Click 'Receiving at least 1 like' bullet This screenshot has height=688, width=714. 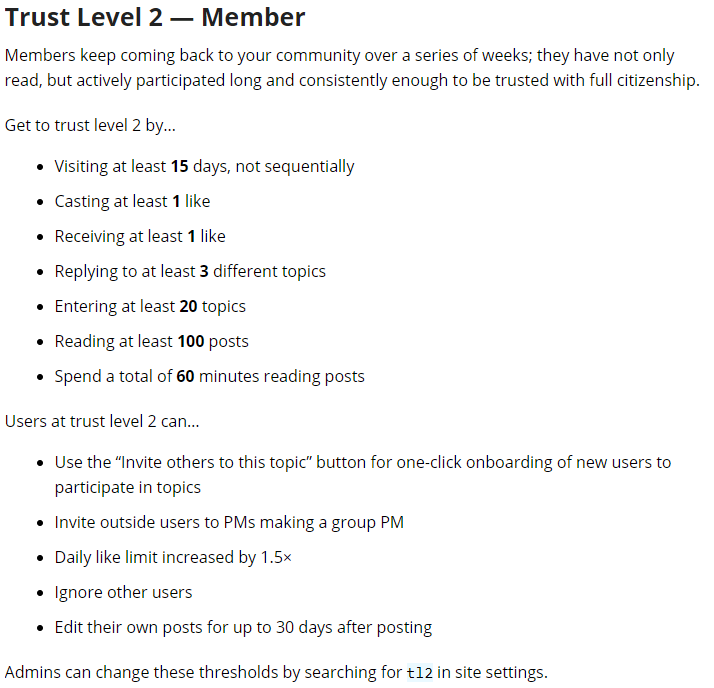coord(140,236)
